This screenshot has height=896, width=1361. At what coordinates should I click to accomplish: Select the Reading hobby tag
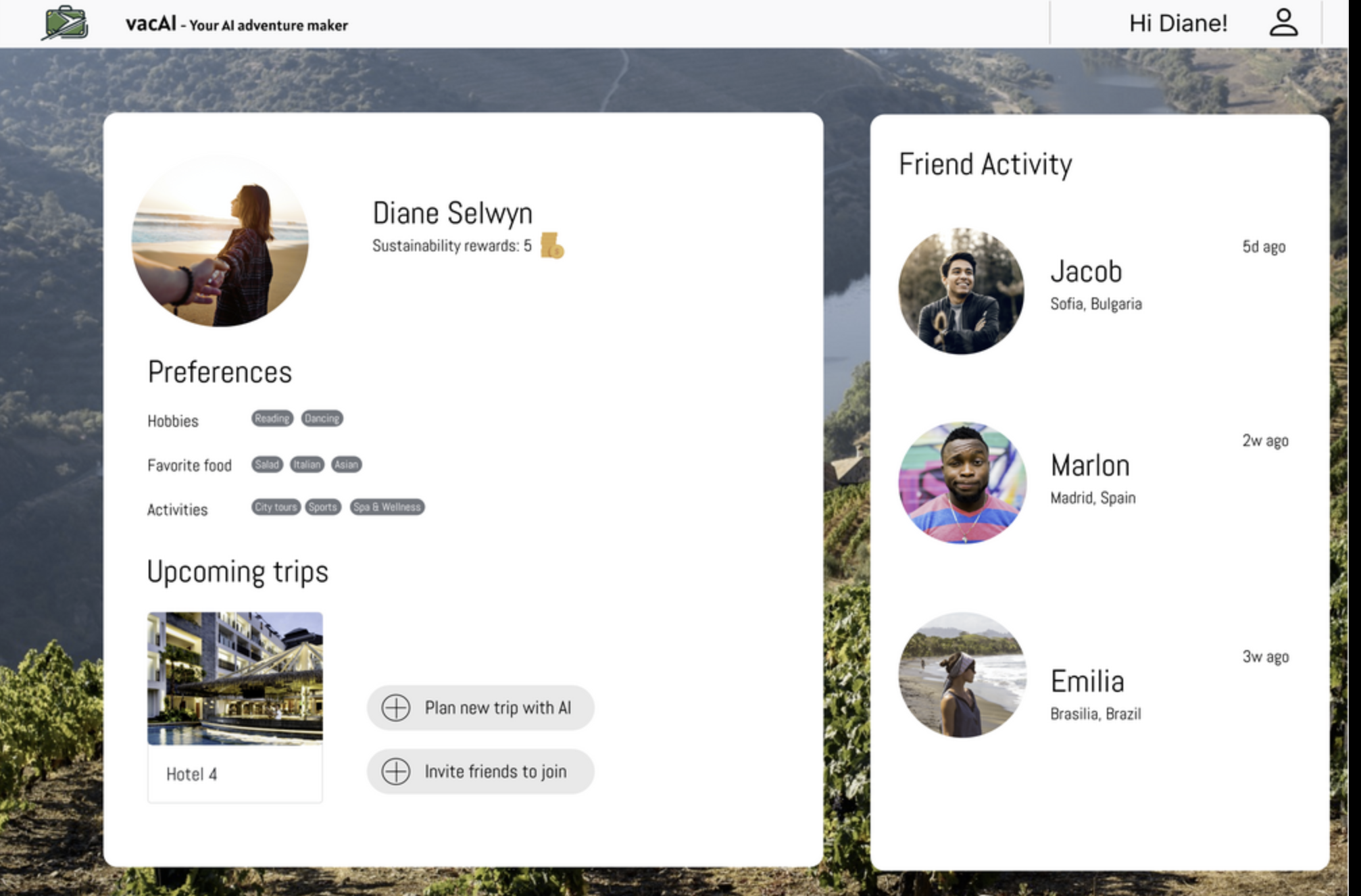[272, 418]
